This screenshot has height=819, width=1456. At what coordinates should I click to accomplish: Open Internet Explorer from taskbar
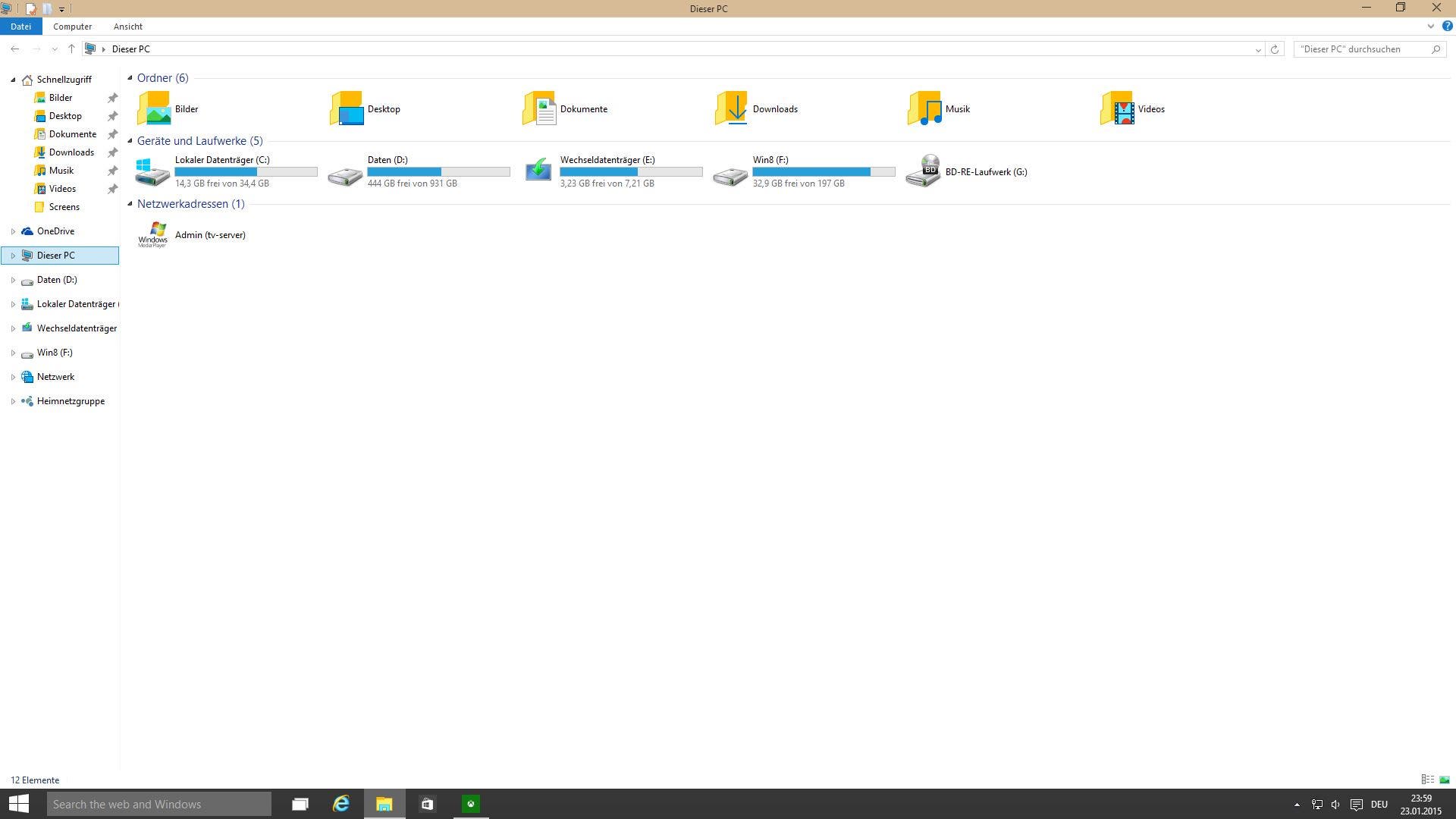pyautogui.click(x=341, y=804)
